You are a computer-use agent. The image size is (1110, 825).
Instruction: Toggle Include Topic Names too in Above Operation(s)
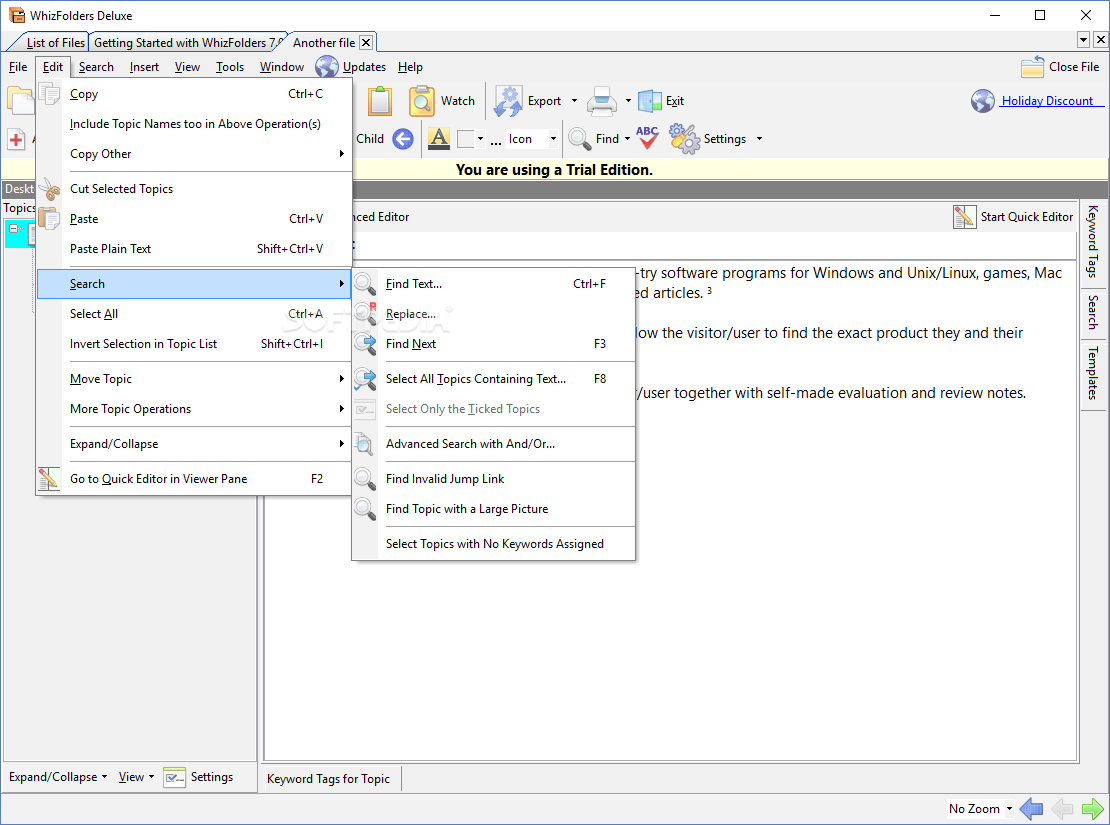(x=195, y=124)
